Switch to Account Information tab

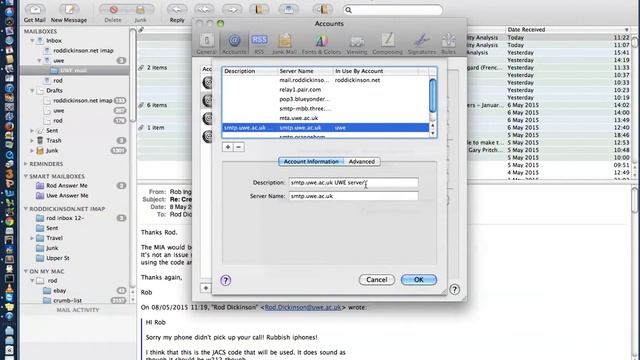point(311,162)
